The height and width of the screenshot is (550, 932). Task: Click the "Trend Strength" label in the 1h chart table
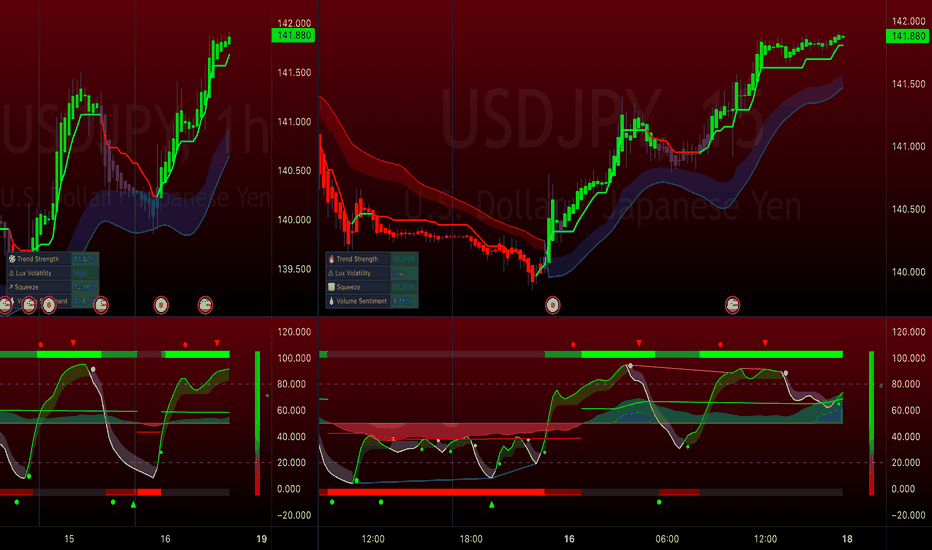(38, 259)
